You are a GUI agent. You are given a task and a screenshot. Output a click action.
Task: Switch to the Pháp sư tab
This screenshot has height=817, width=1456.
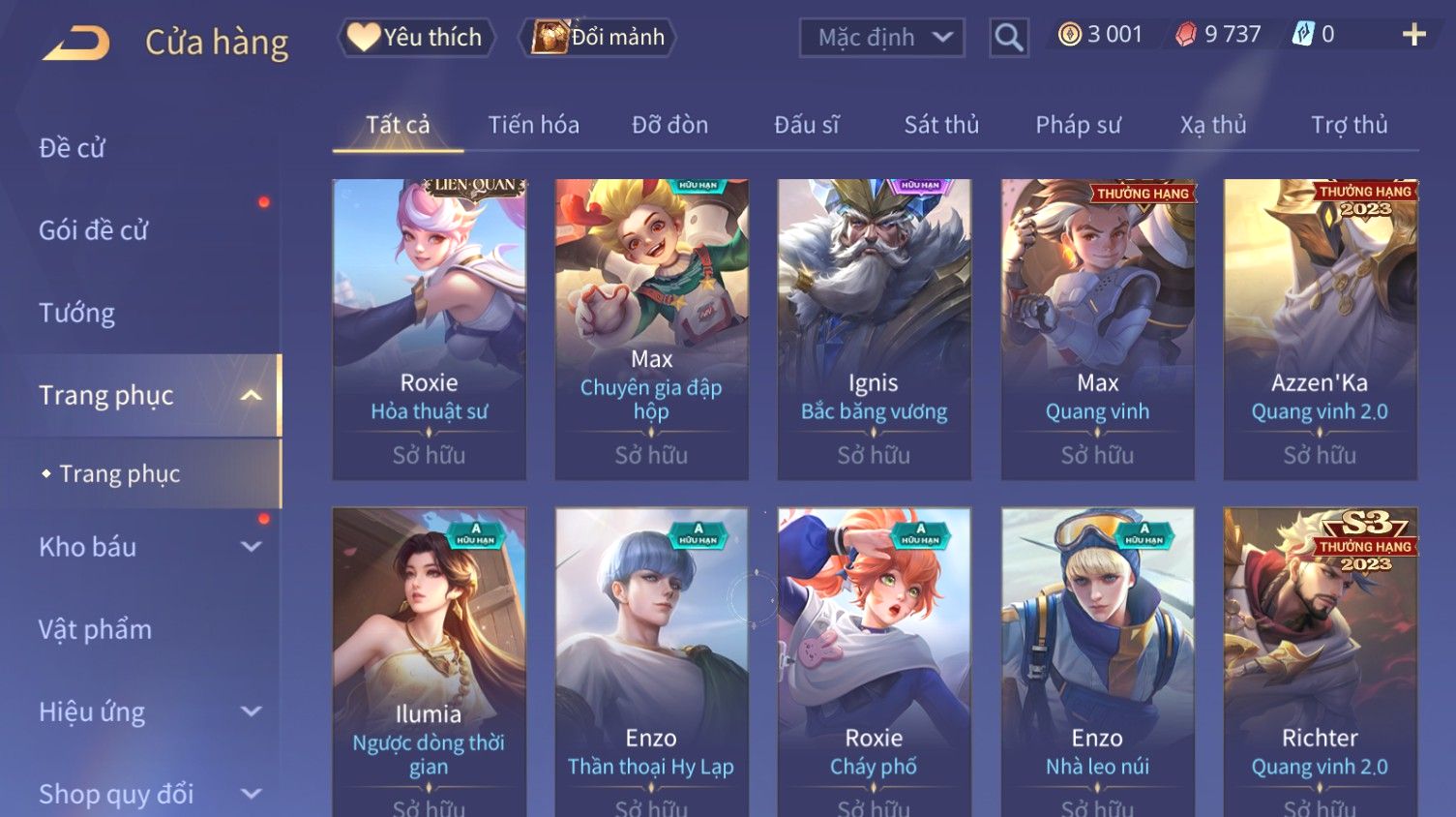click(x=1078, y=125)
